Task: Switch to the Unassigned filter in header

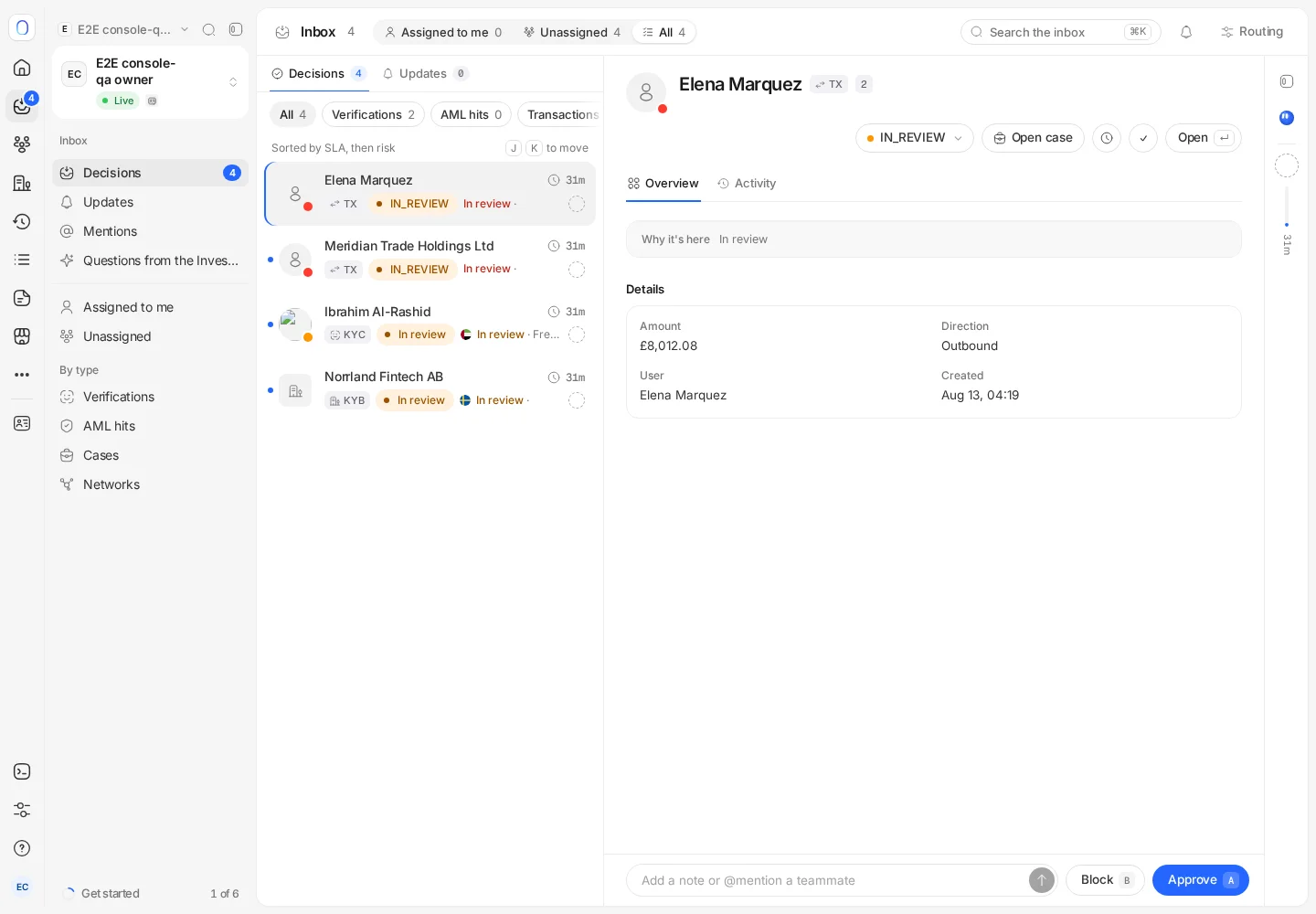Action: [572, 32]
